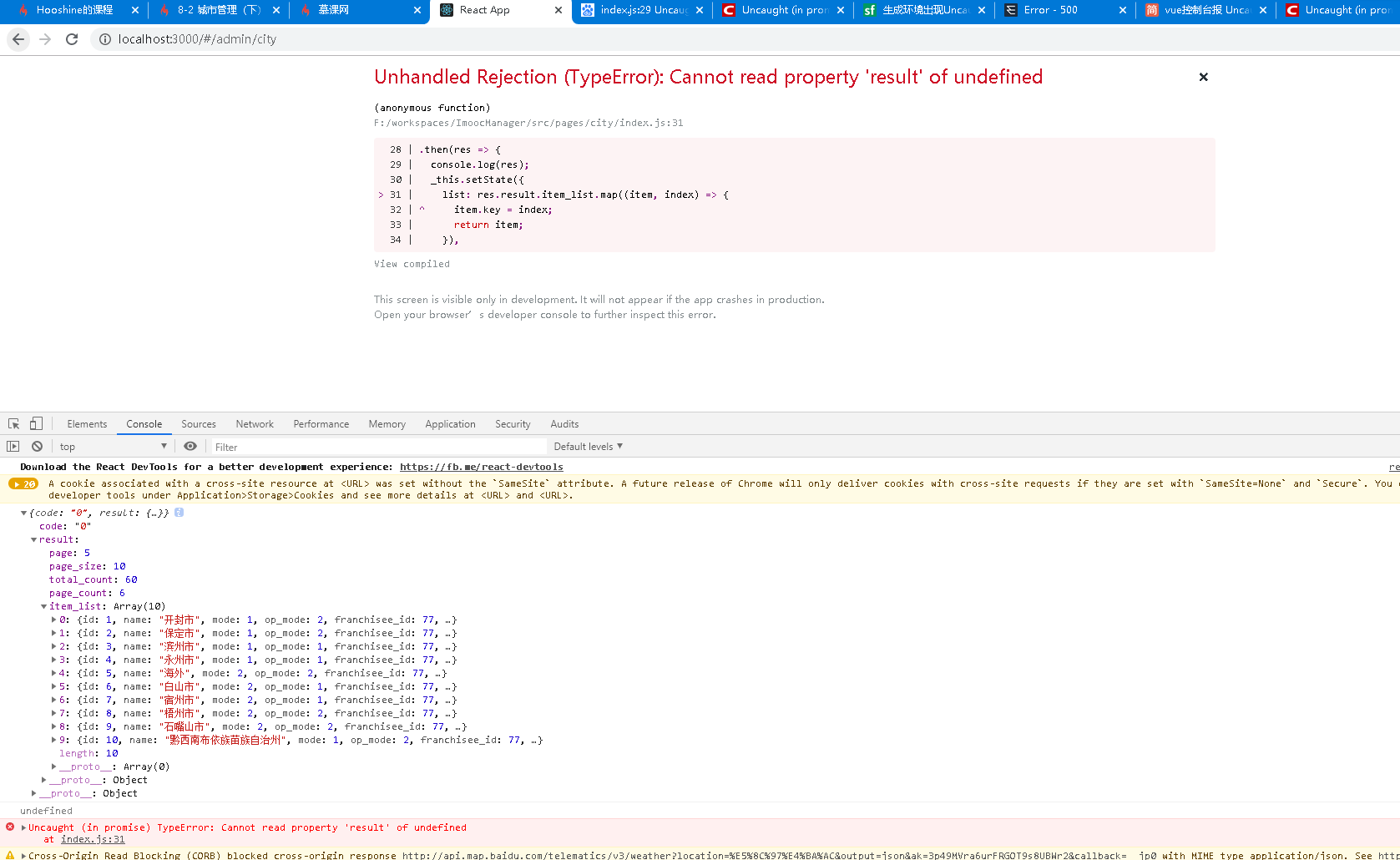The height and width of the screenshot is (860, 1400).
Task: Switch to the Performance tab
Action: coord(321,424)
